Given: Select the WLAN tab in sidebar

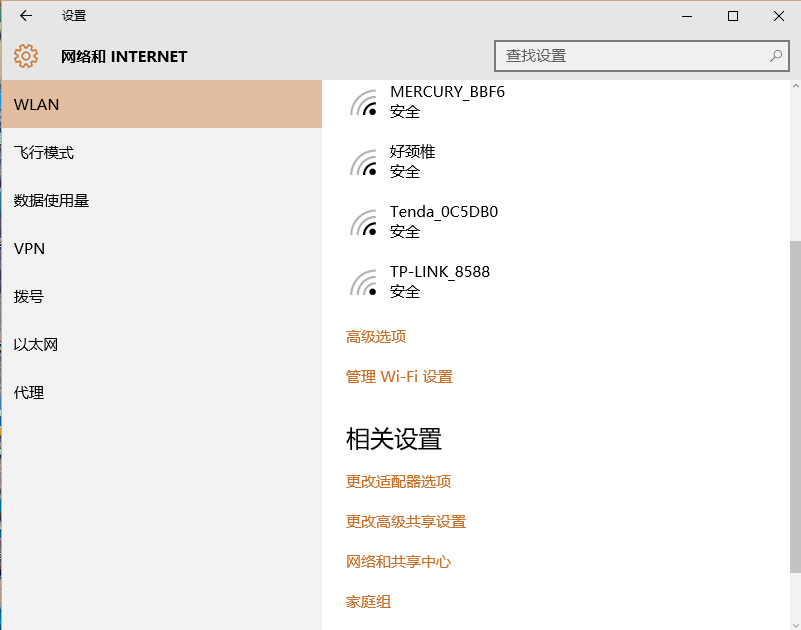Looking at the screenshot, I should point(161,105).
